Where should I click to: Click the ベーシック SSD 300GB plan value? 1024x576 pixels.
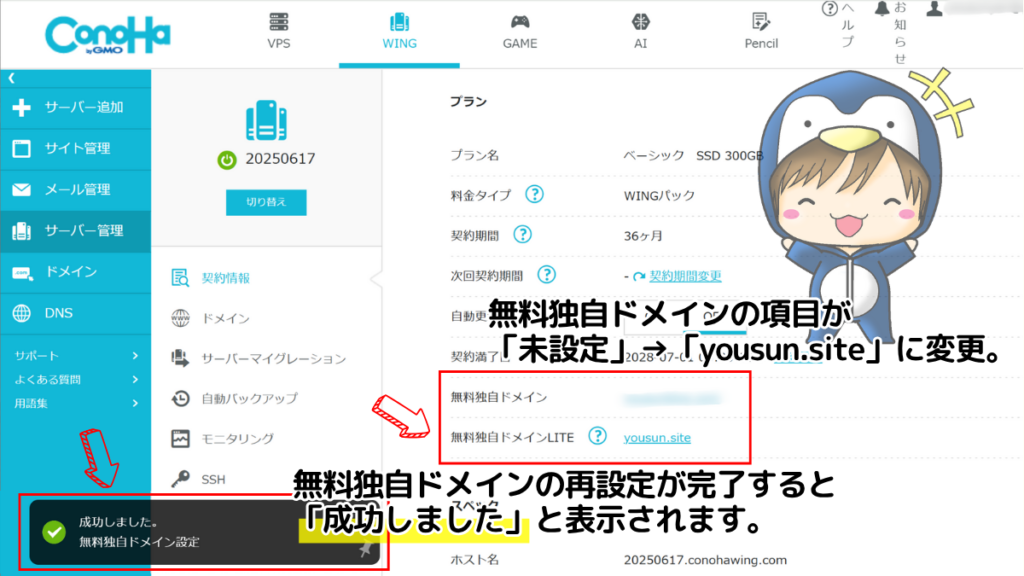[693, 155]
